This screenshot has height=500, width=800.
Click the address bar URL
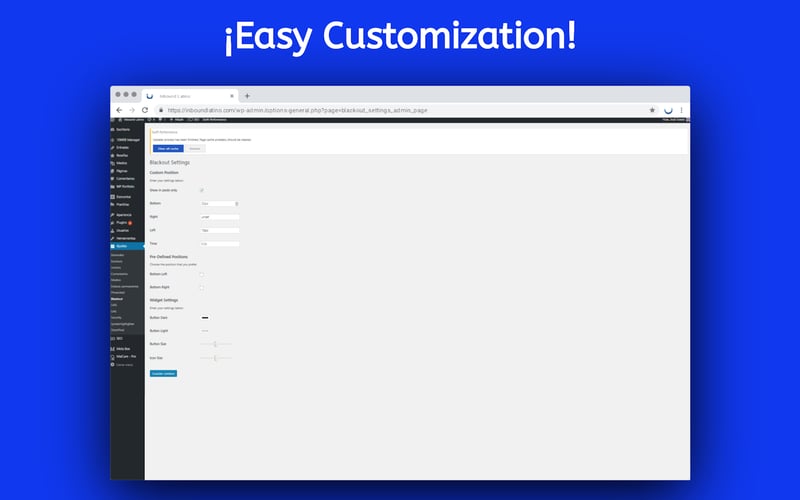click(297, 110)
